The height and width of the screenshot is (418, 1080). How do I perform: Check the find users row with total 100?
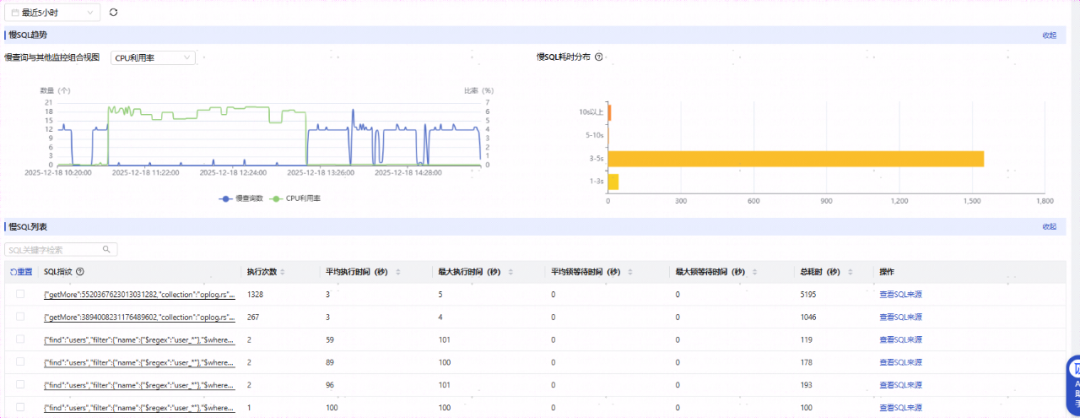[x=21, y=408]
